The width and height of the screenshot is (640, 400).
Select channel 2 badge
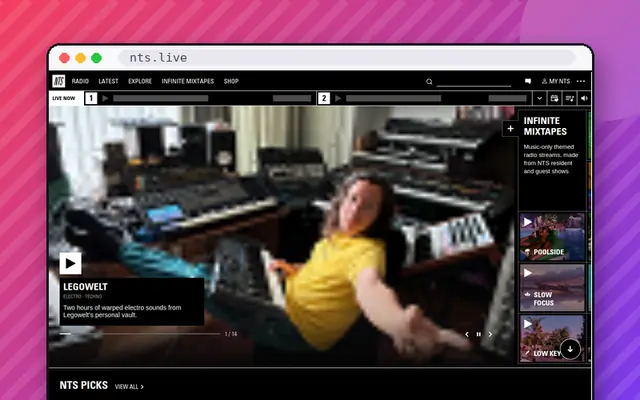tap(324, 98)
